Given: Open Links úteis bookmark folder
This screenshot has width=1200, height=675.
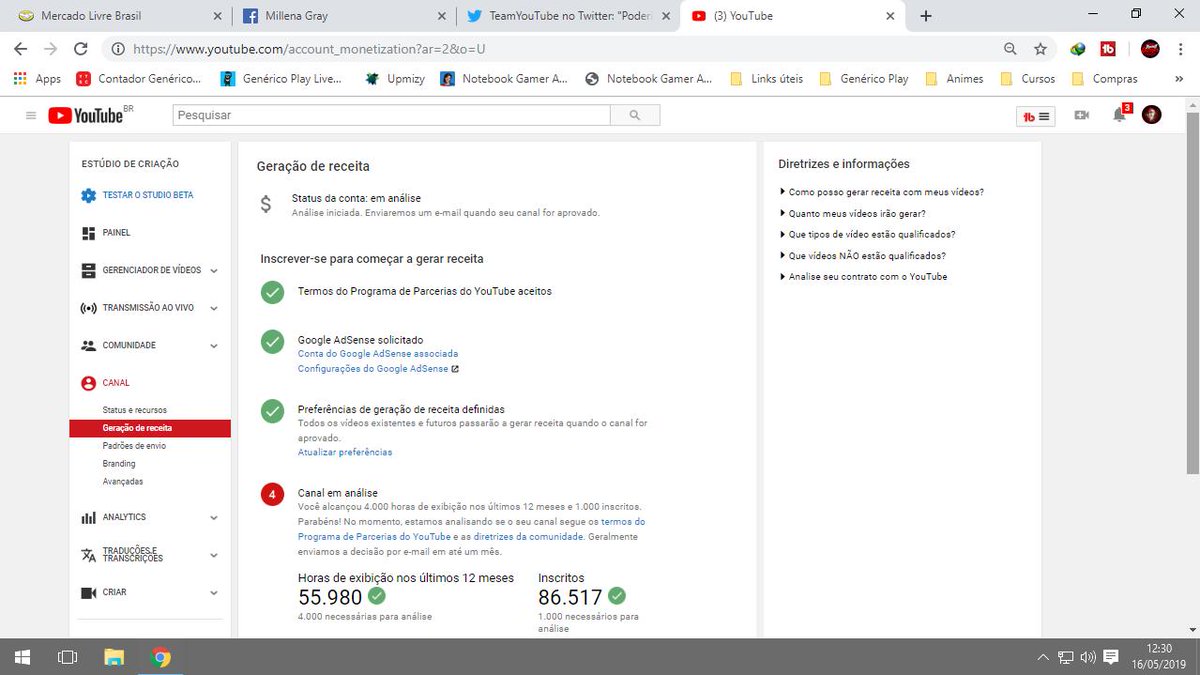Looking at the screenshot, I should coord(767,78).
